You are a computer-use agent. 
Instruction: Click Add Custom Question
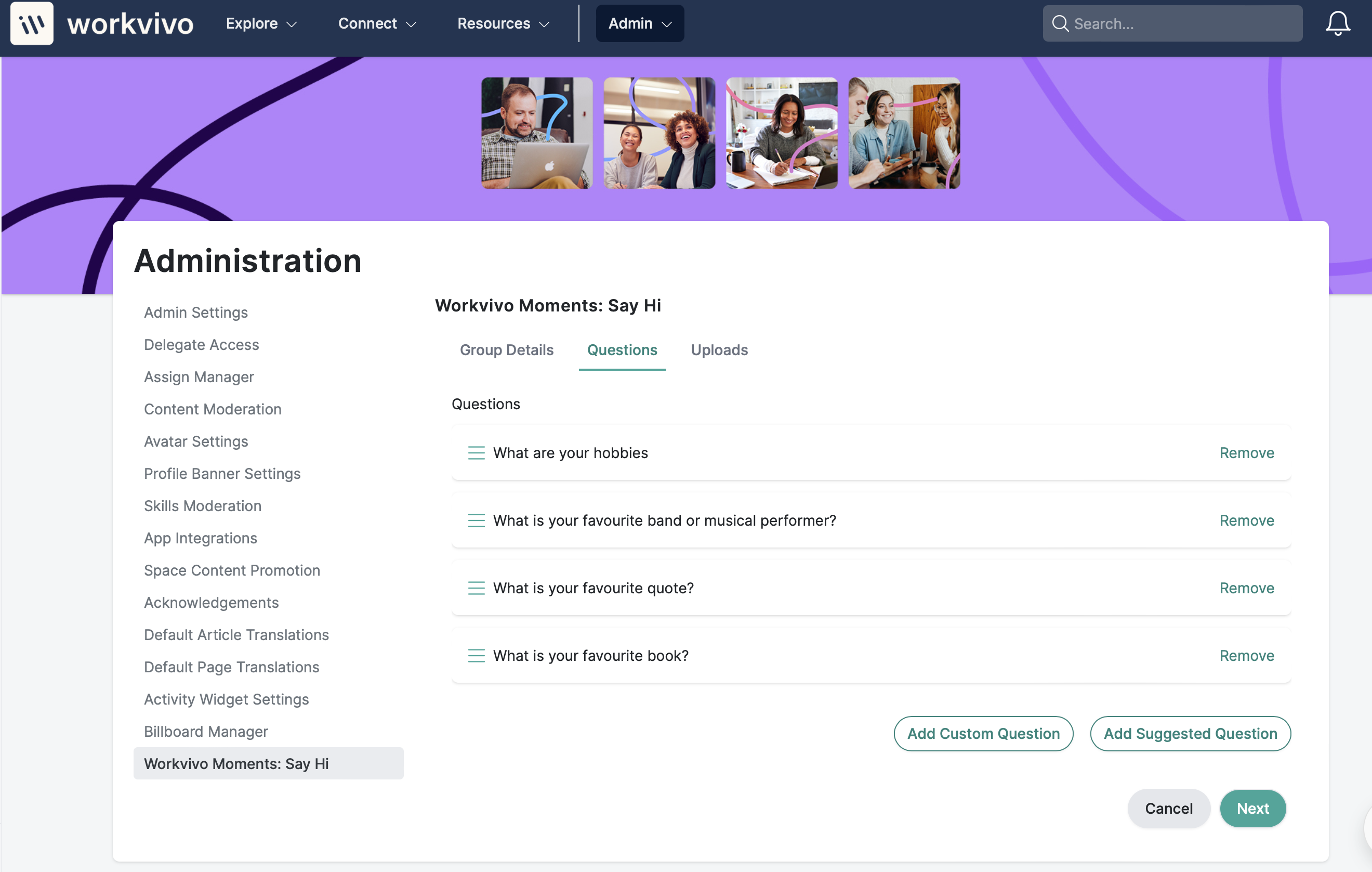[983, 734]
